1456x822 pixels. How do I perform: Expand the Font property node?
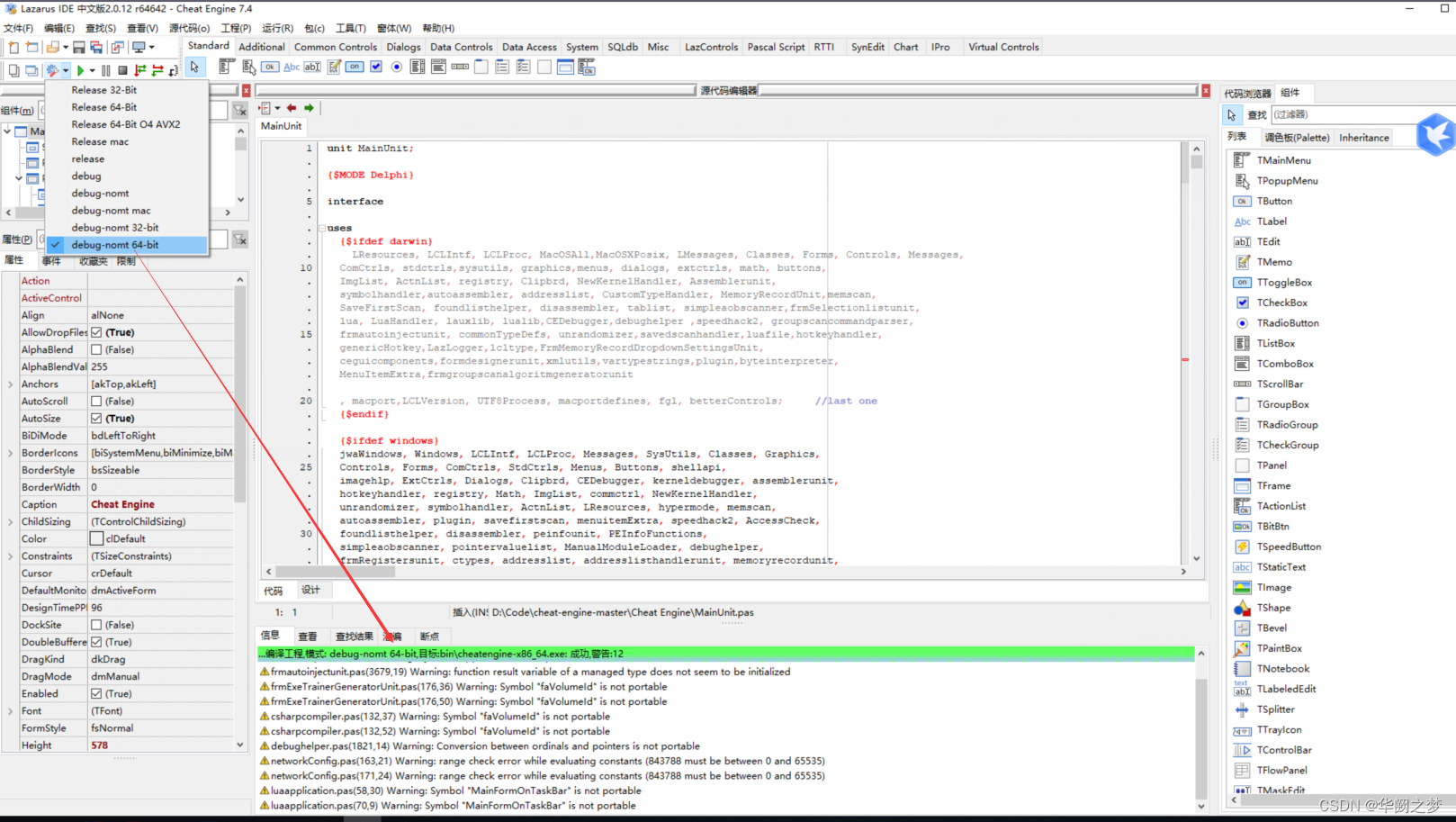(11, 711)
